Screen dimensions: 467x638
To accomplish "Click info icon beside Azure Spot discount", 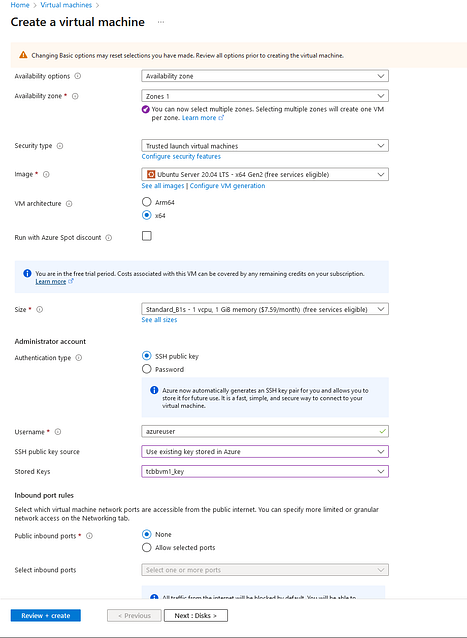I will click(x=109, y=238).
